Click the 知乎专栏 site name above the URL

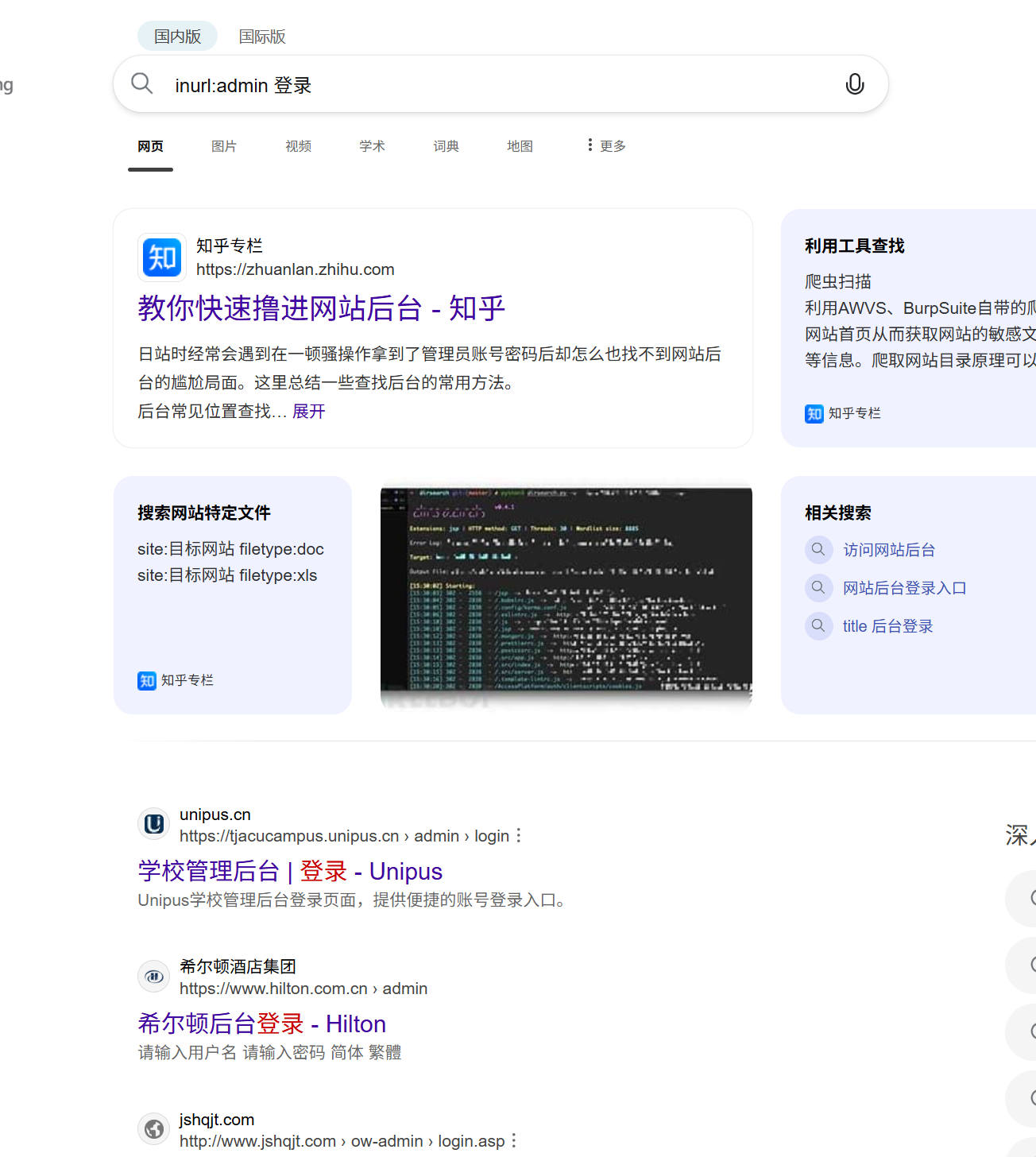230,246
